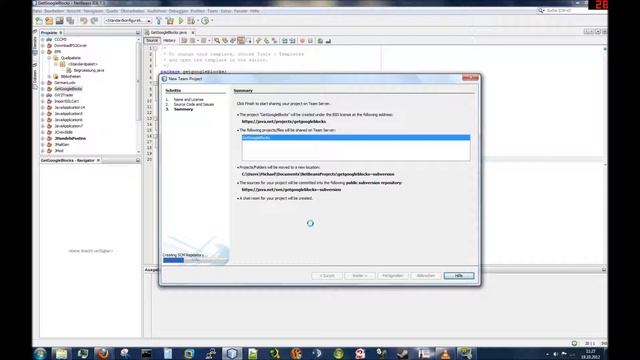Click the Find Next Occurrence editor icon
The height and width of the screenshot is (360, 640).
pos(233,41)
